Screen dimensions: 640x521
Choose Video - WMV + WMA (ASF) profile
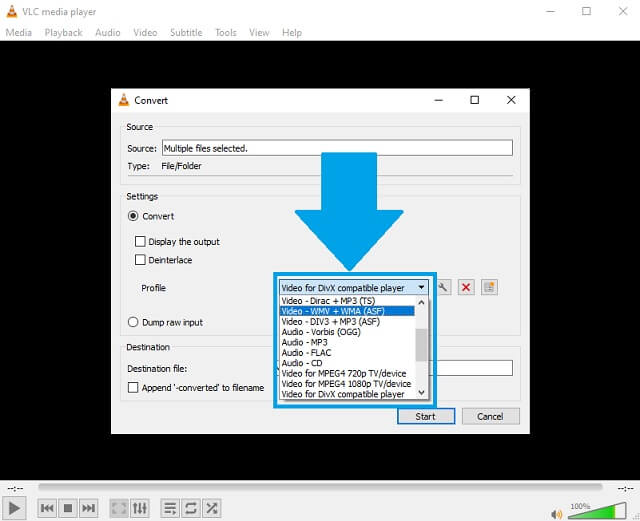tap(347, 311)
